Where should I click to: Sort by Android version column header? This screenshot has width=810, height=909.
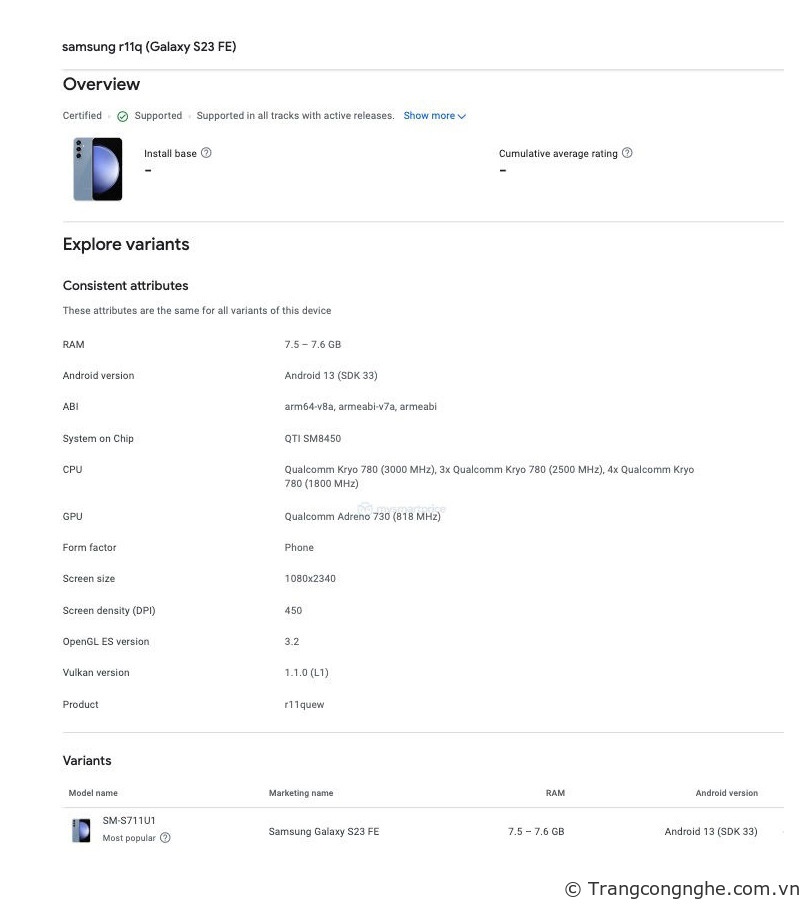pyautogui.click(x=727, y=793)
